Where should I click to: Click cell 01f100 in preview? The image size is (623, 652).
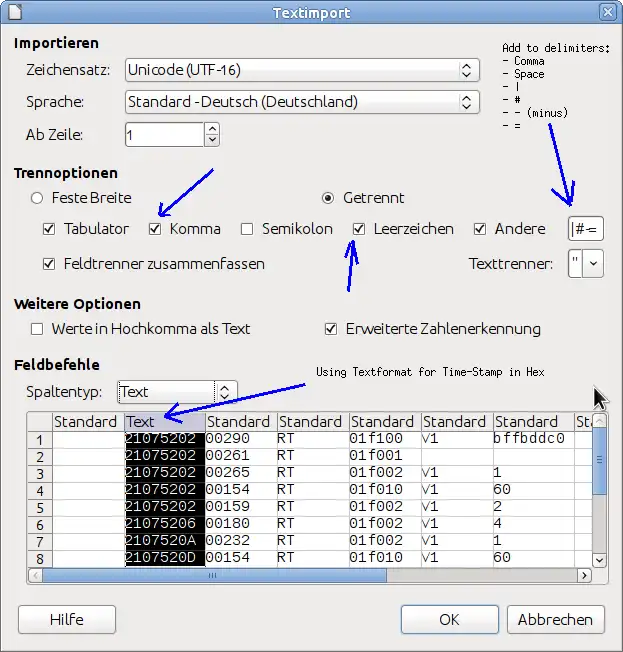click(385, 439)
